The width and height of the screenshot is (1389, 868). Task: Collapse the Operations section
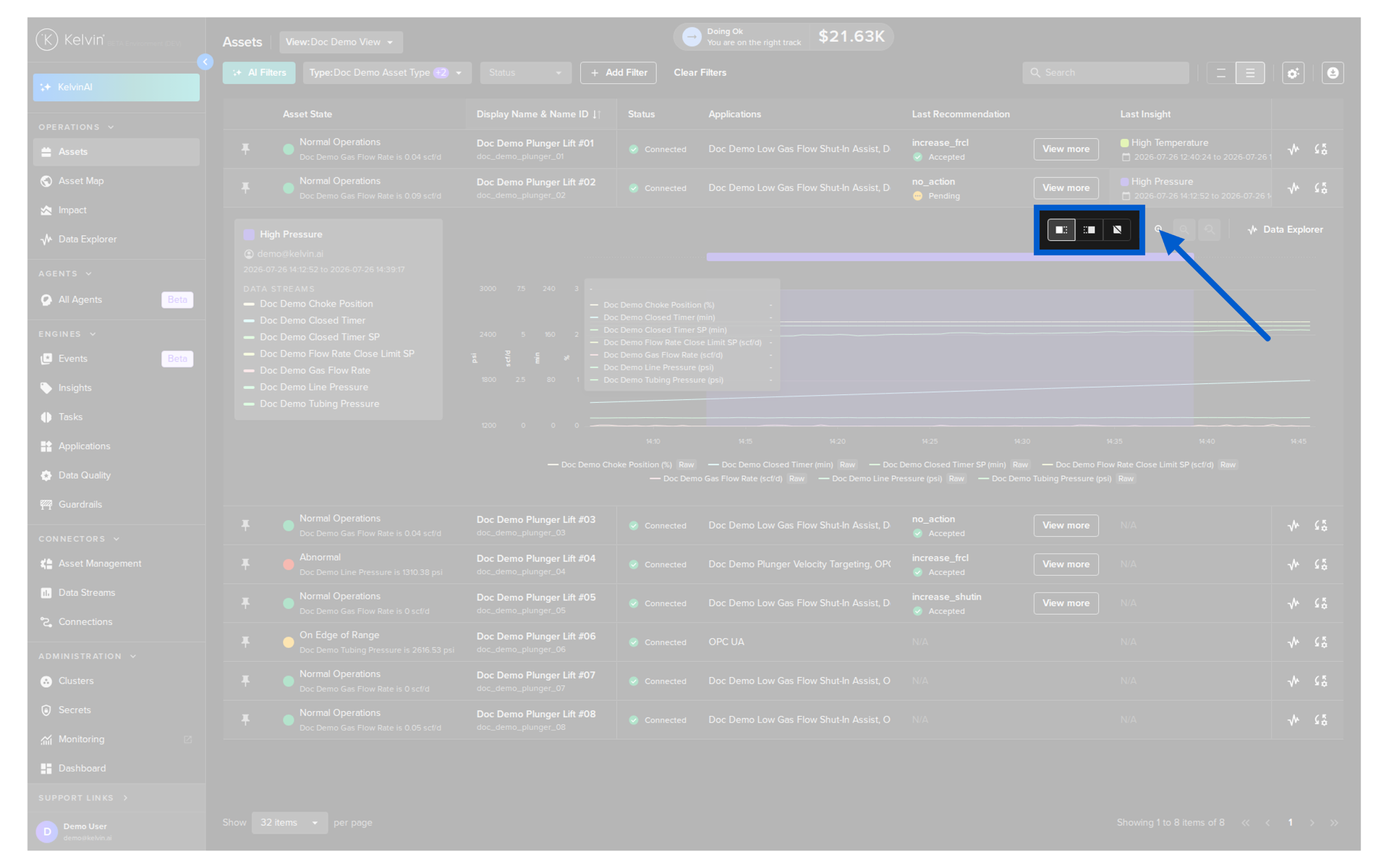tap(111, 127)
